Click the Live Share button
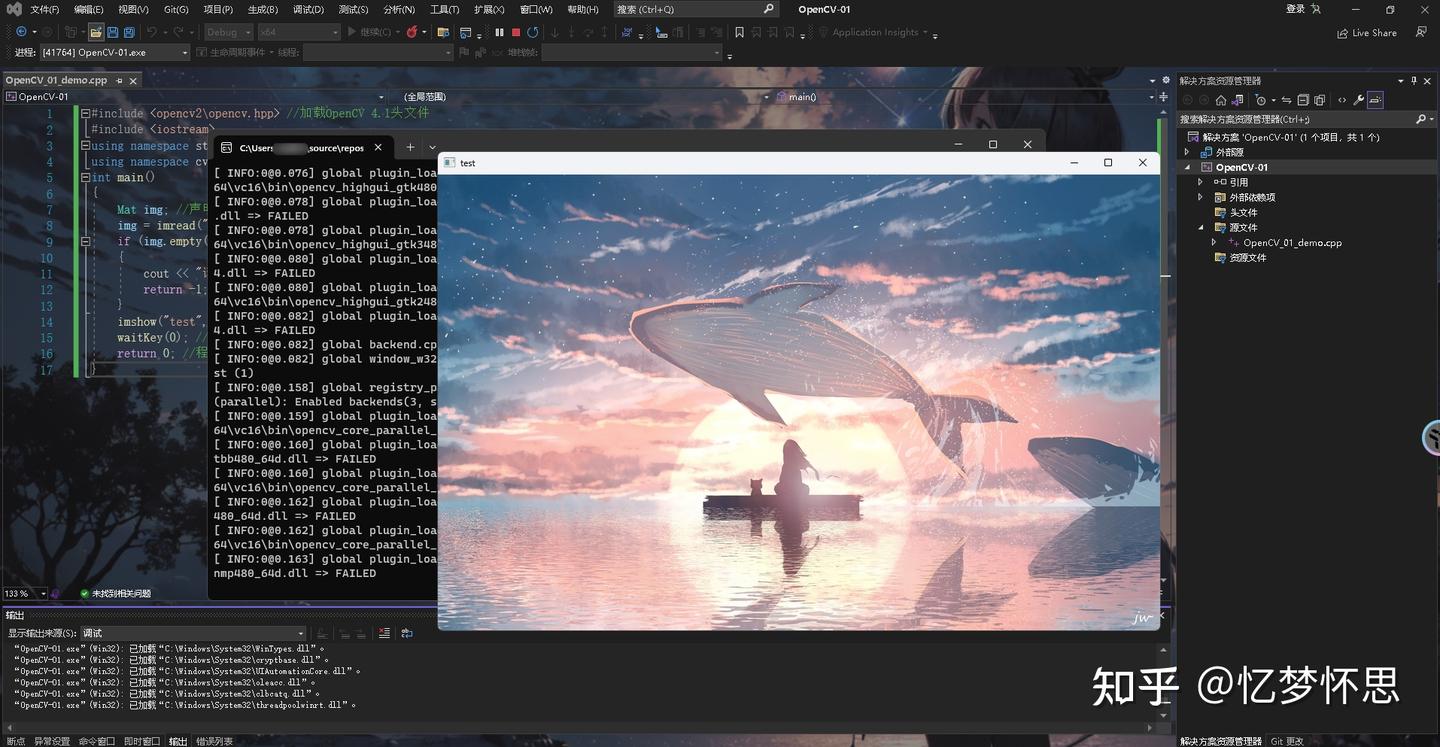Image resolution: width=1440 pixels, height=747 pixels. coord(1367,32)
